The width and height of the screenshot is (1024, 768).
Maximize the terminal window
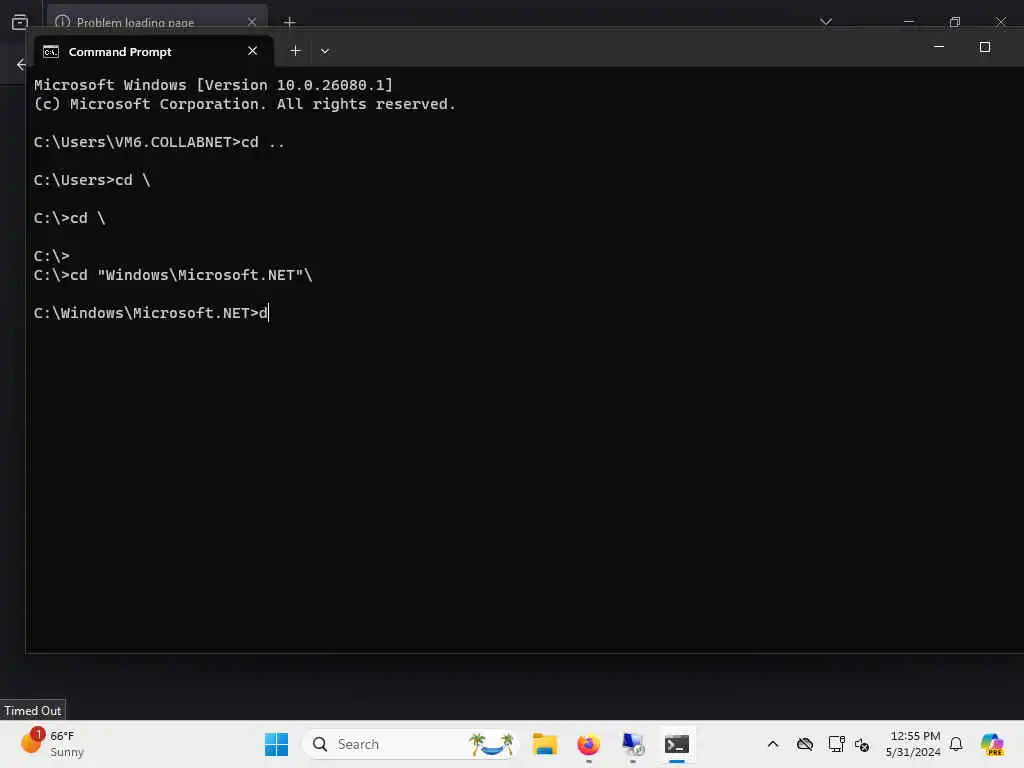point(985,47)
